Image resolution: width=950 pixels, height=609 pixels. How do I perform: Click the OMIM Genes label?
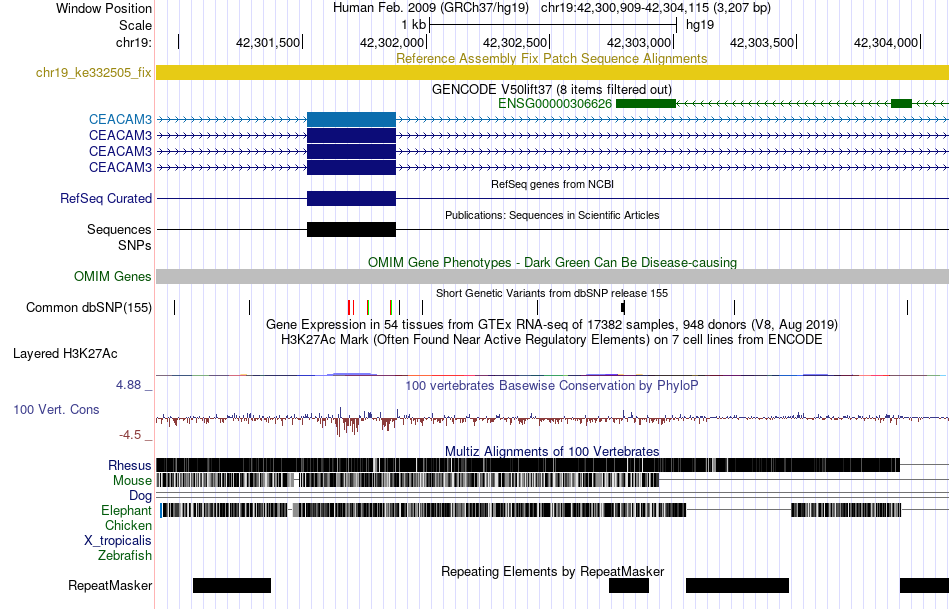pyautogui.click(x=113, y=276)
